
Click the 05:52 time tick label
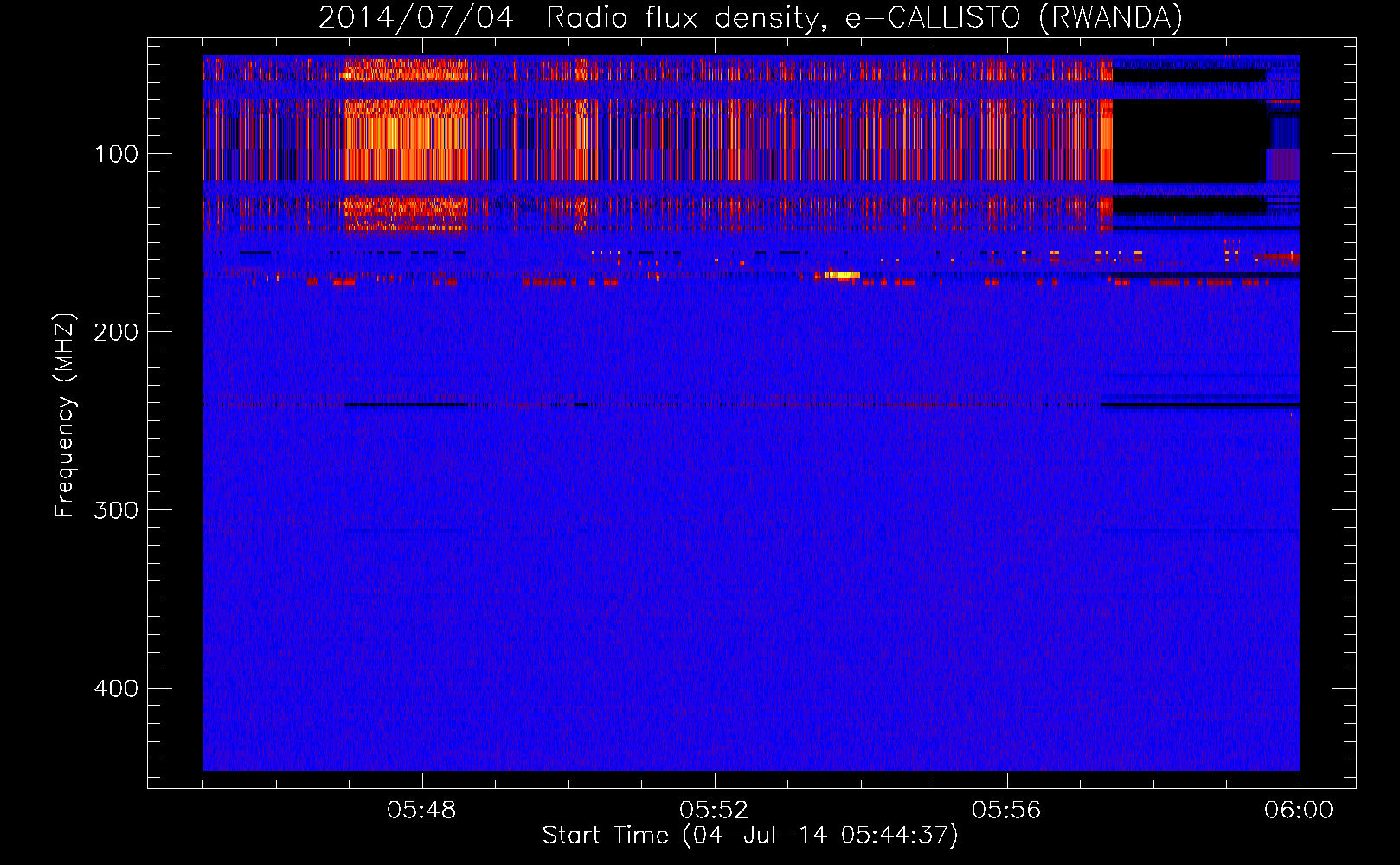[x=714, y=811]
